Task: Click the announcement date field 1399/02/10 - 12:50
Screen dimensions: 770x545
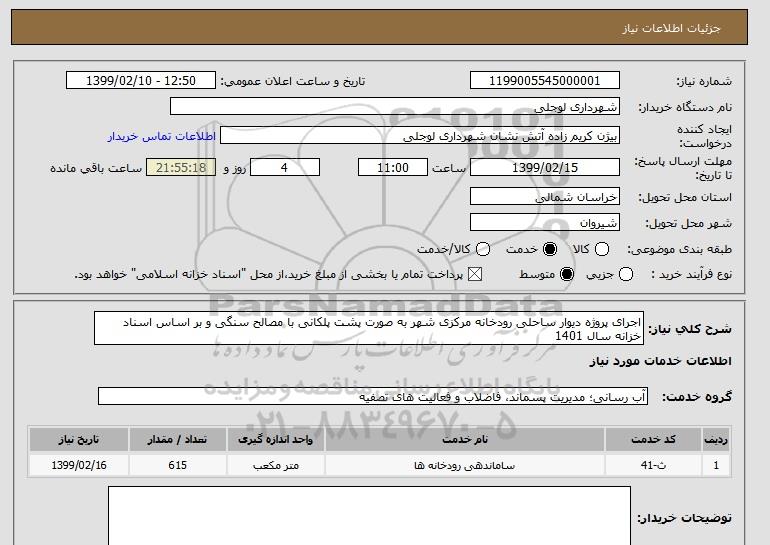Action: click(x=140, y=81)
